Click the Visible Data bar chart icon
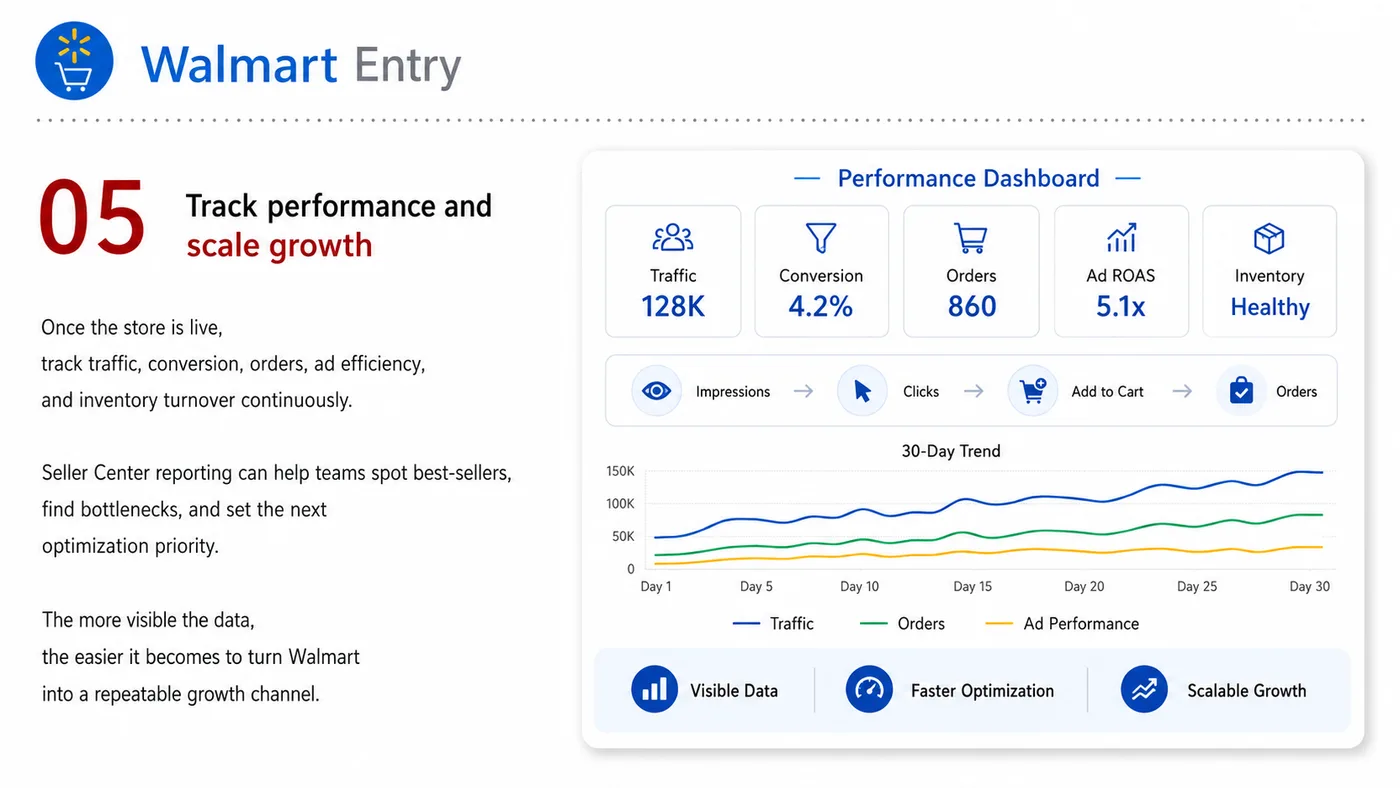1400x788 pixels. pos(655,690)
